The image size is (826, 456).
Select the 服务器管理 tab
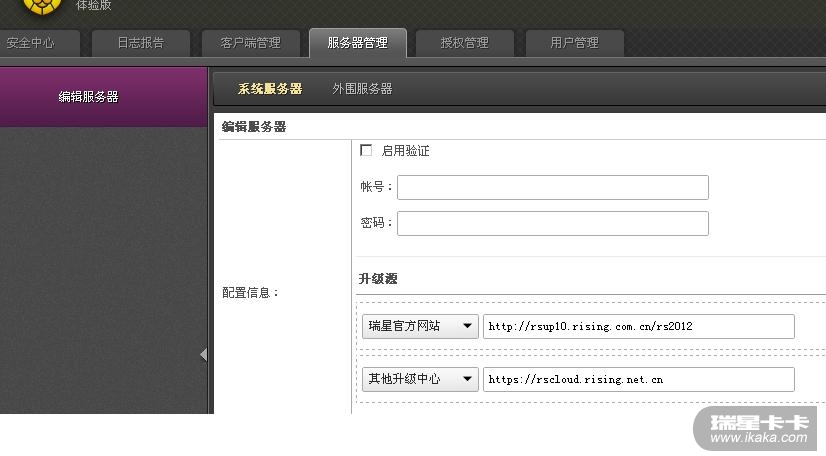pyautogui.click(x=358, y=43)
